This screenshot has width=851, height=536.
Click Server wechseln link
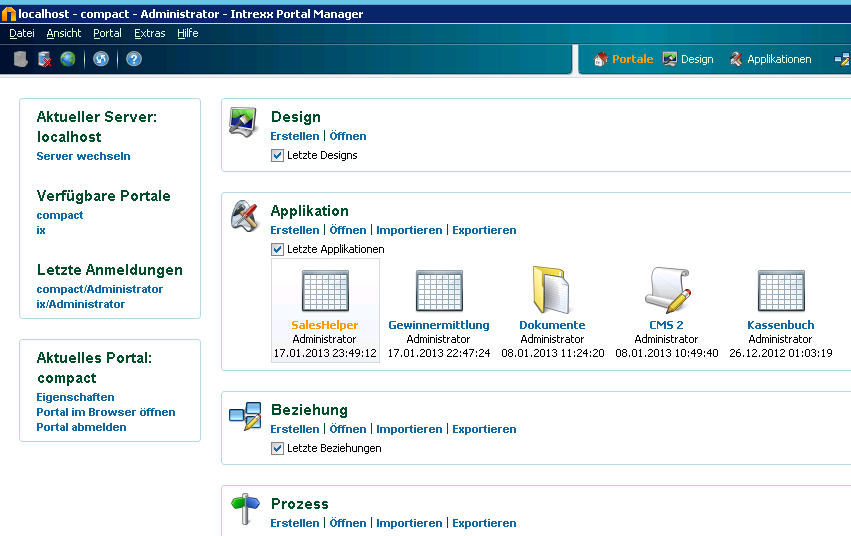click(x=83, y=156)
